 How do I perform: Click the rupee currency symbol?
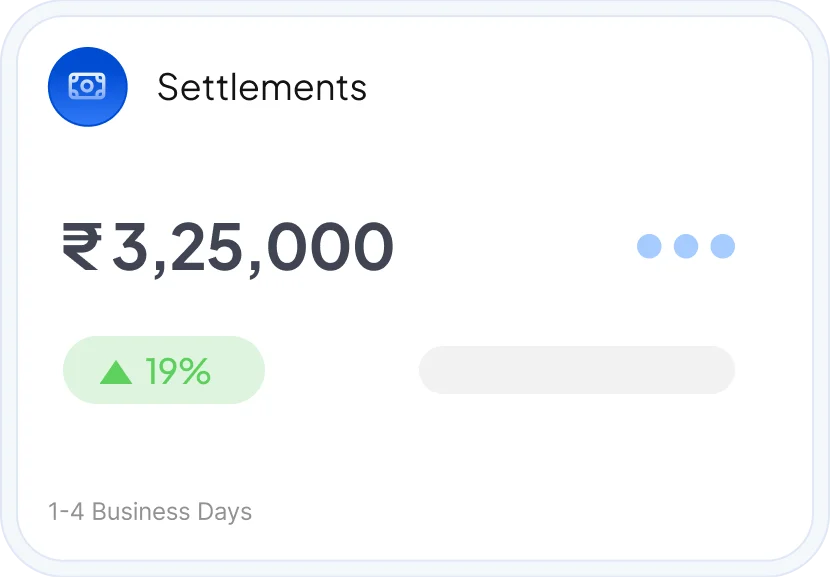[81, 247]
